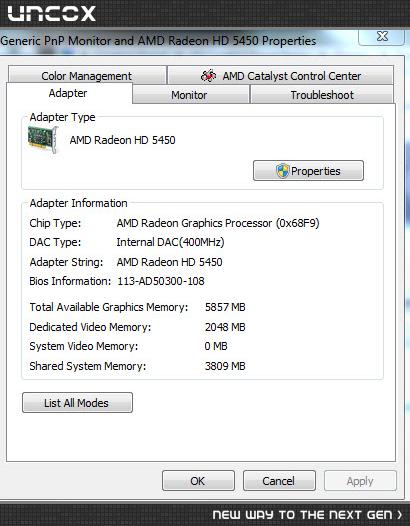
Task: Dismiss dialog with the Cancel button
Action: [279, 481]
